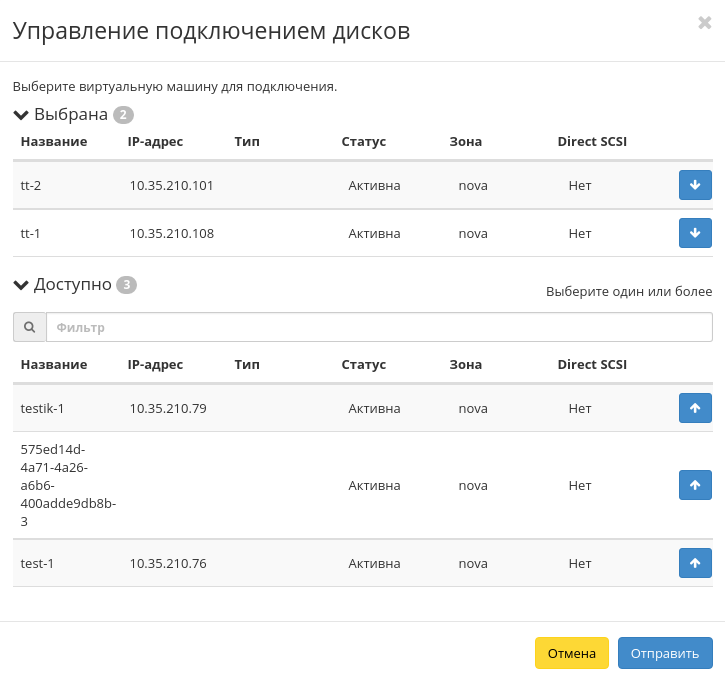Select the testik-1 row name
The image size is (725, 679).
point(42,408)
